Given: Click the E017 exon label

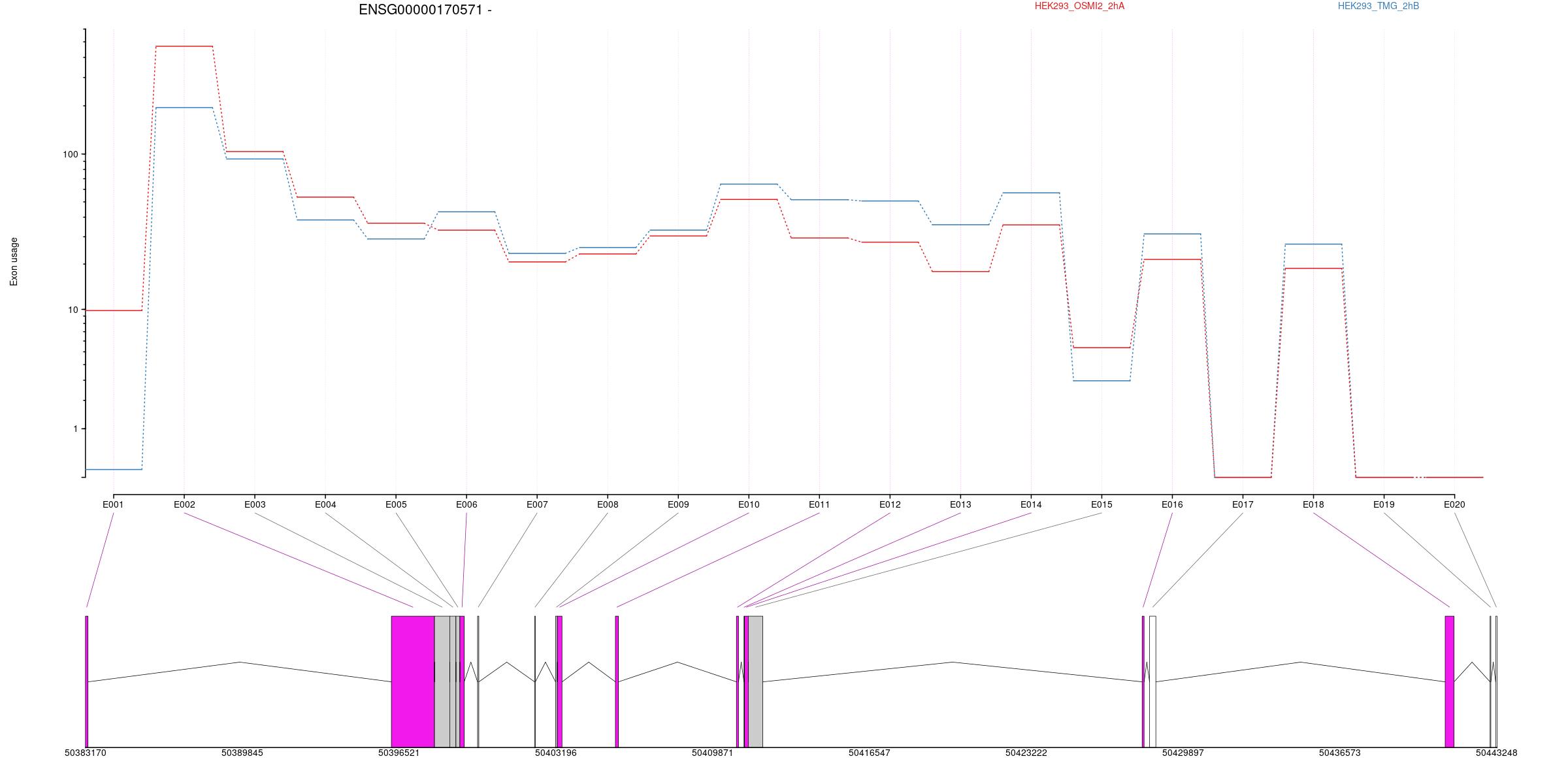Looking at the screenshot, I should [1243, 504].
